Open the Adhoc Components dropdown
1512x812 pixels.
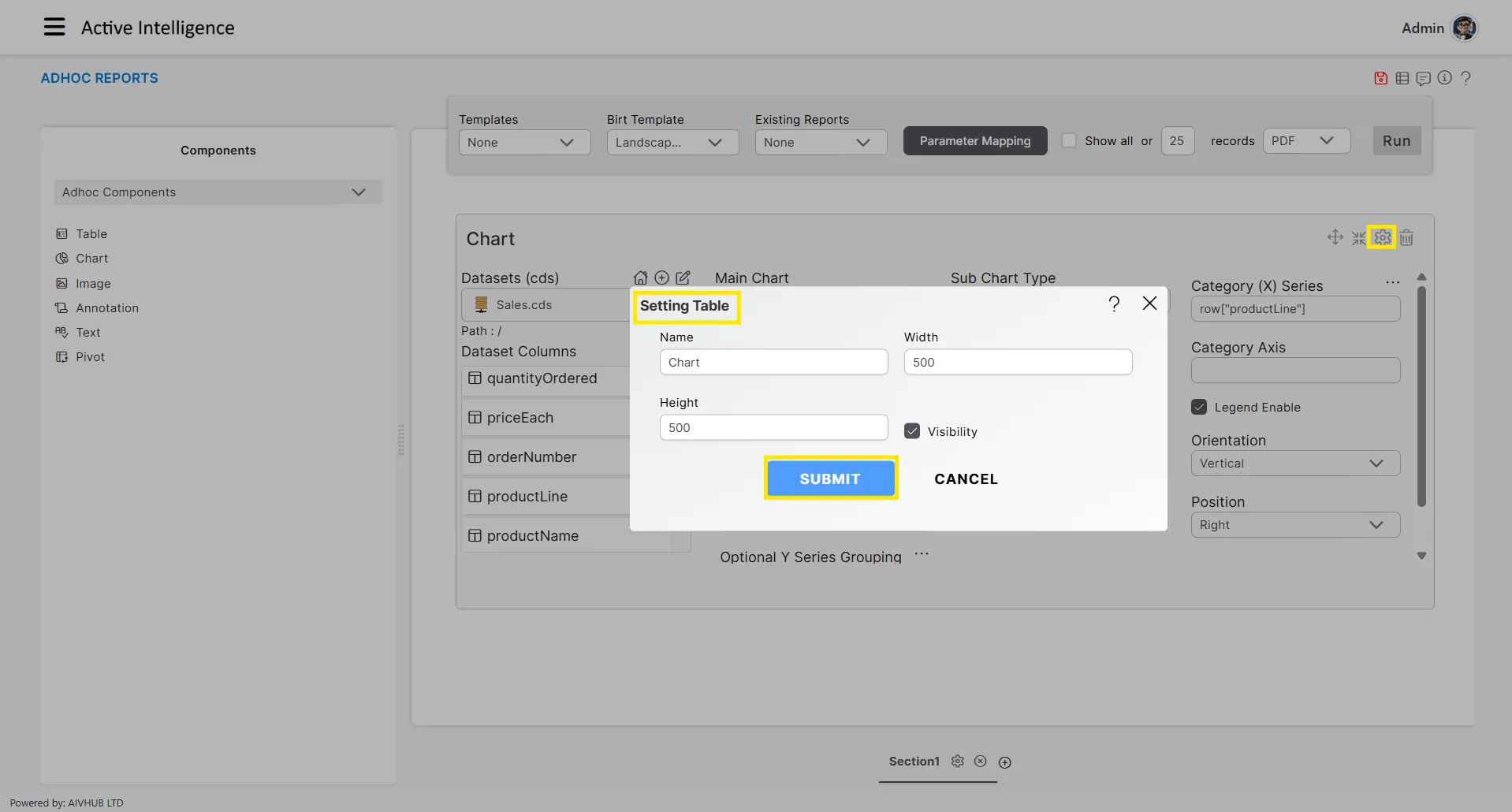pos(218,192)
